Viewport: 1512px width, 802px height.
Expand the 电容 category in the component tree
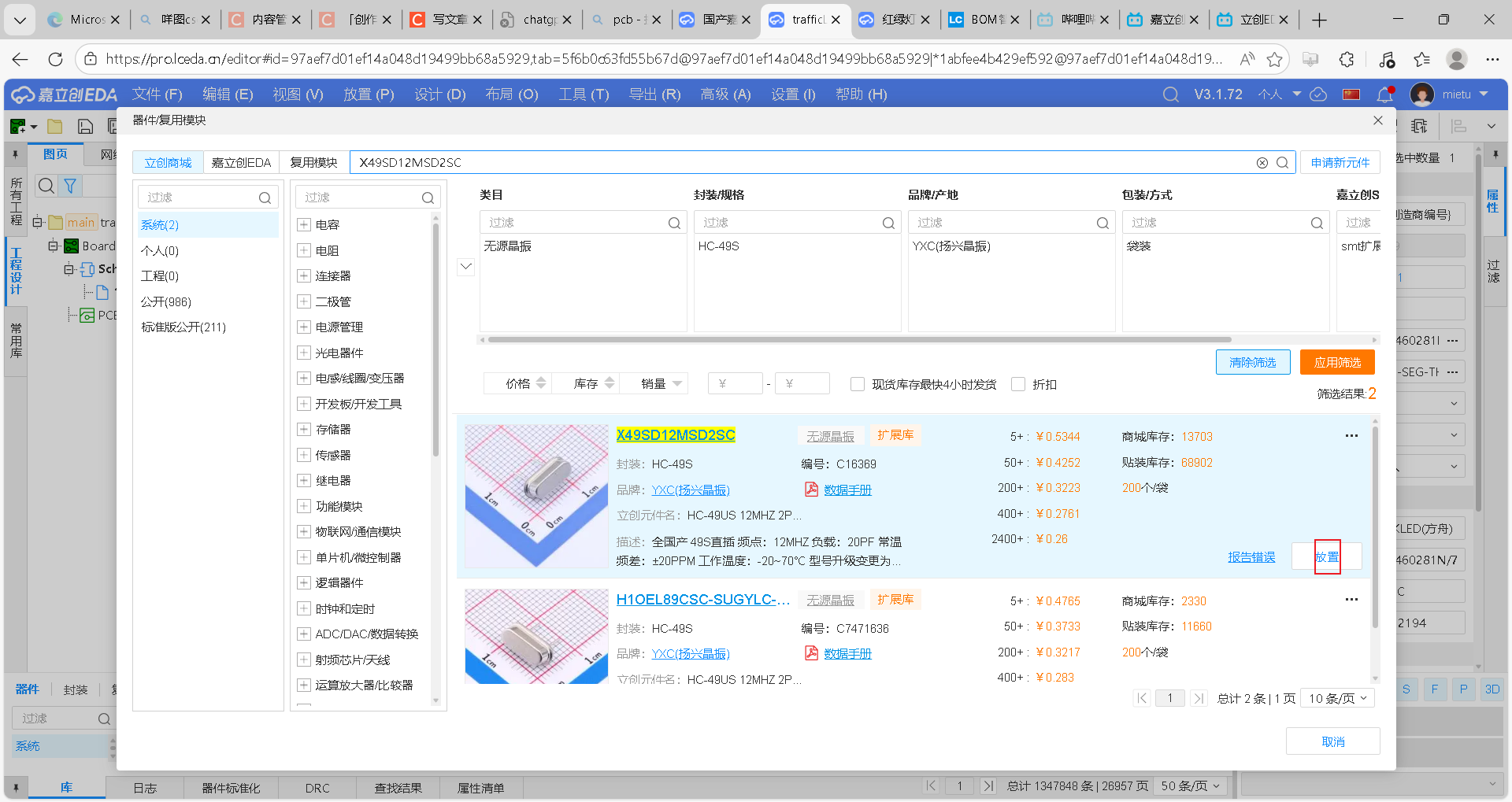(304, 224)
